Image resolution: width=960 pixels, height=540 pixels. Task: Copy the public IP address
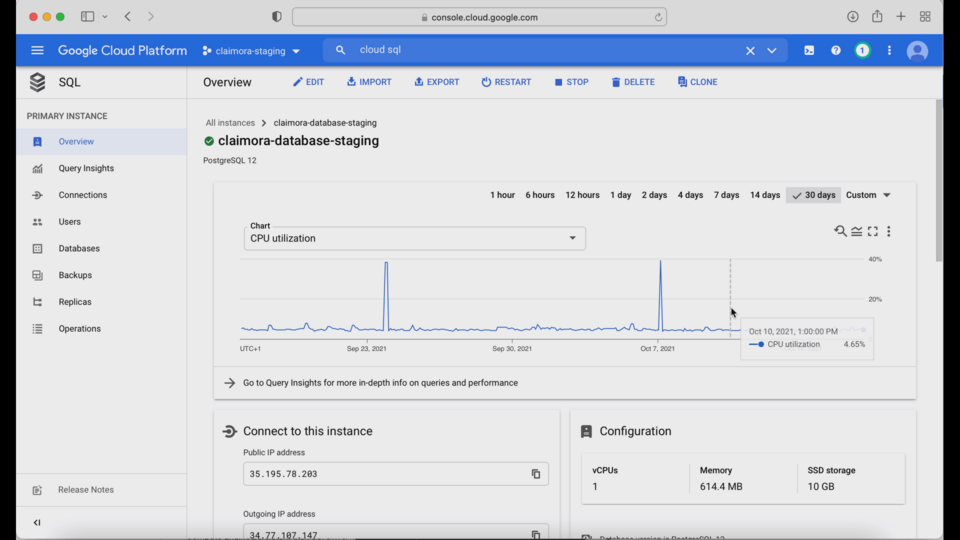(536, 474)
